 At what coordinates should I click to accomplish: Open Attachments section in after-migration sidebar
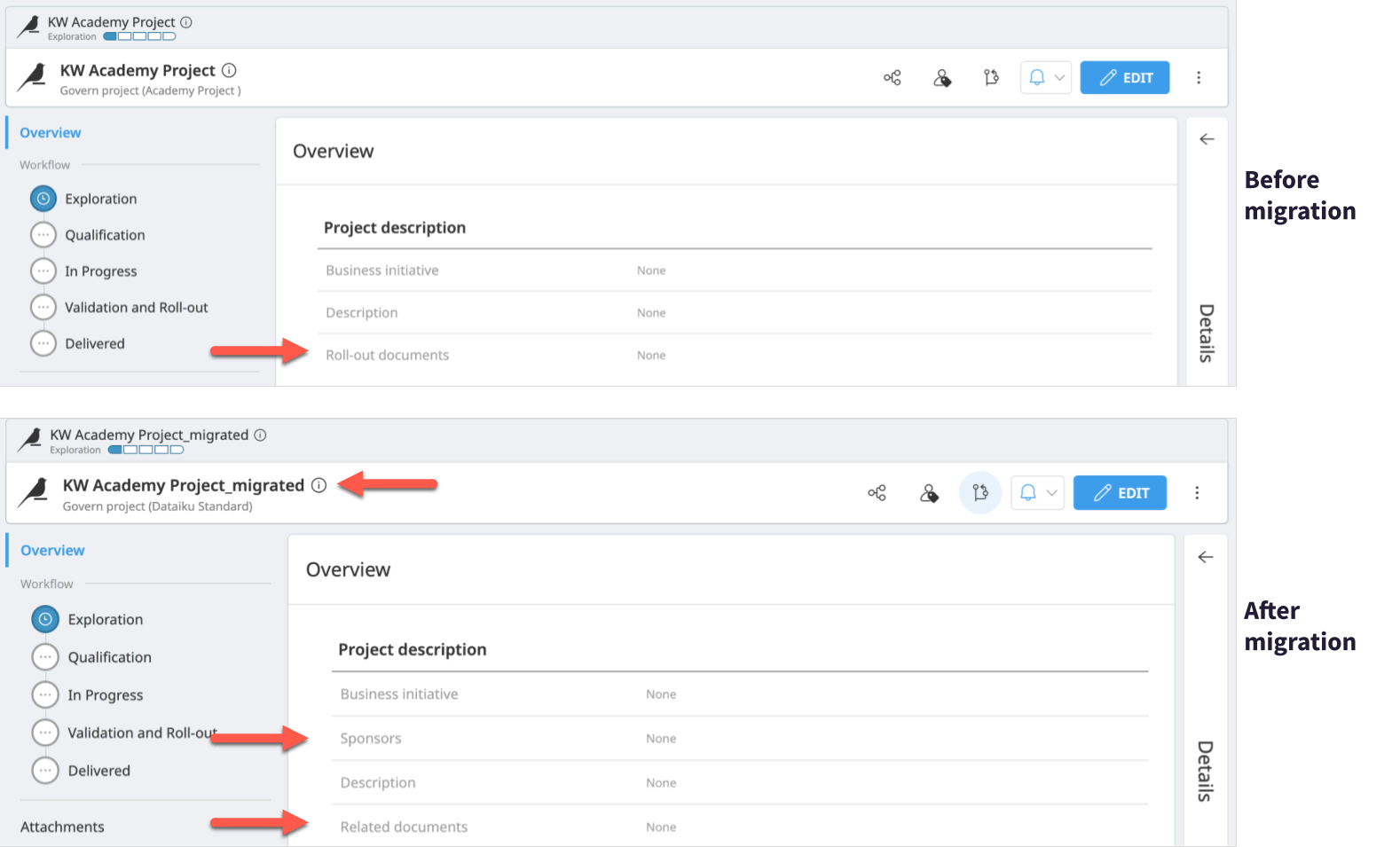pos(62,827)
